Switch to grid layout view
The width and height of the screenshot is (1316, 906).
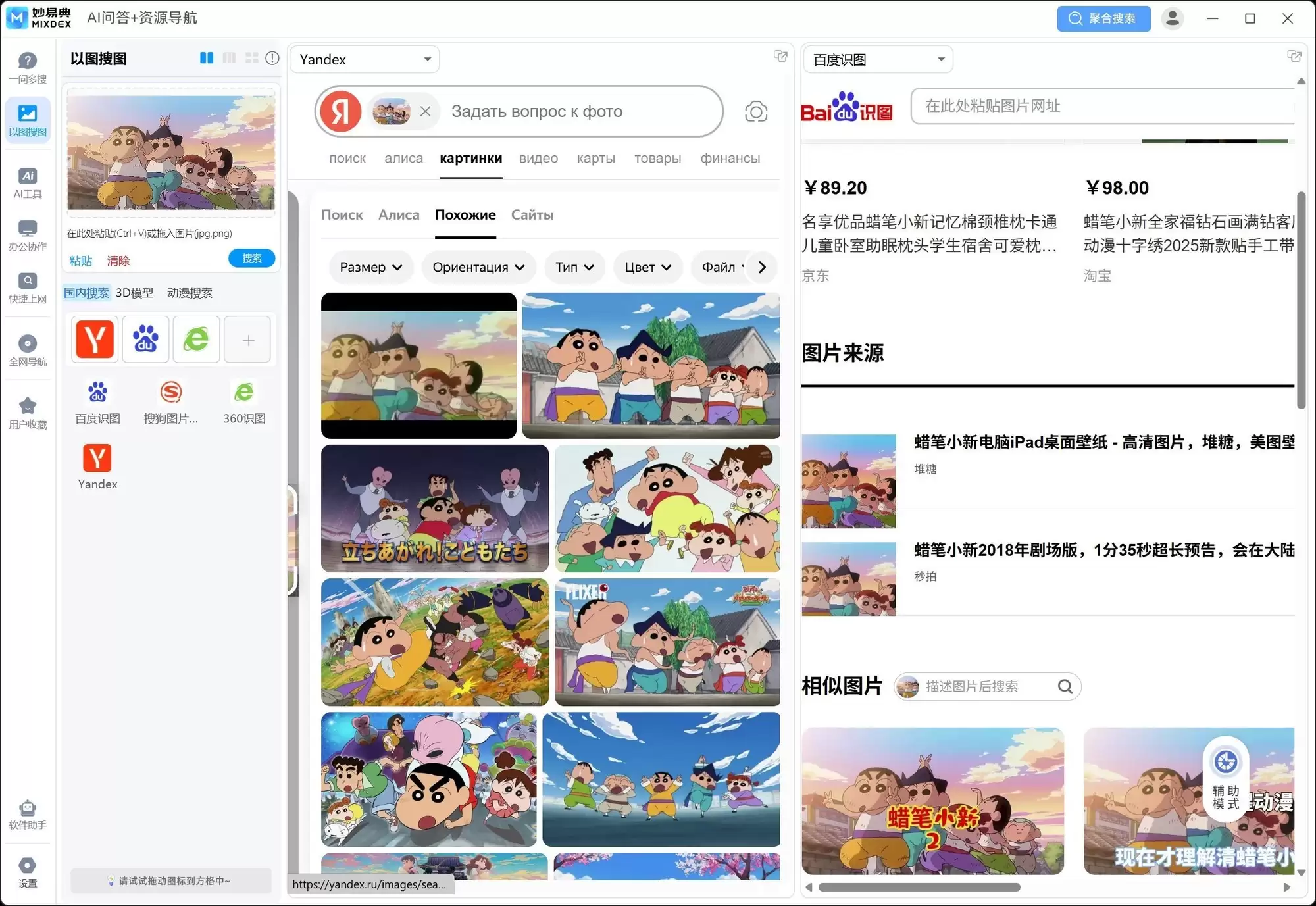tap(251, 58)
